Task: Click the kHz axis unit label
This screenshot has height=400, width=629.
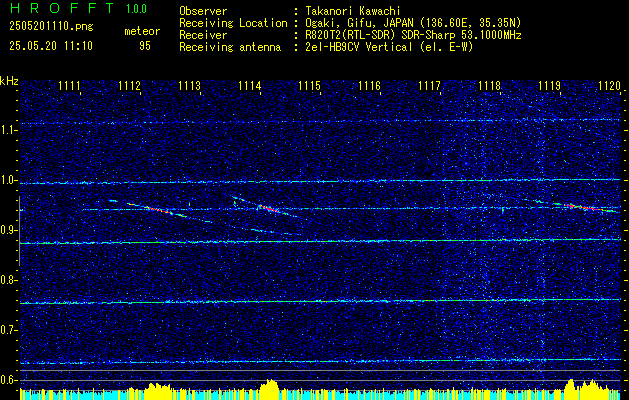Action: tap(9, 81)
